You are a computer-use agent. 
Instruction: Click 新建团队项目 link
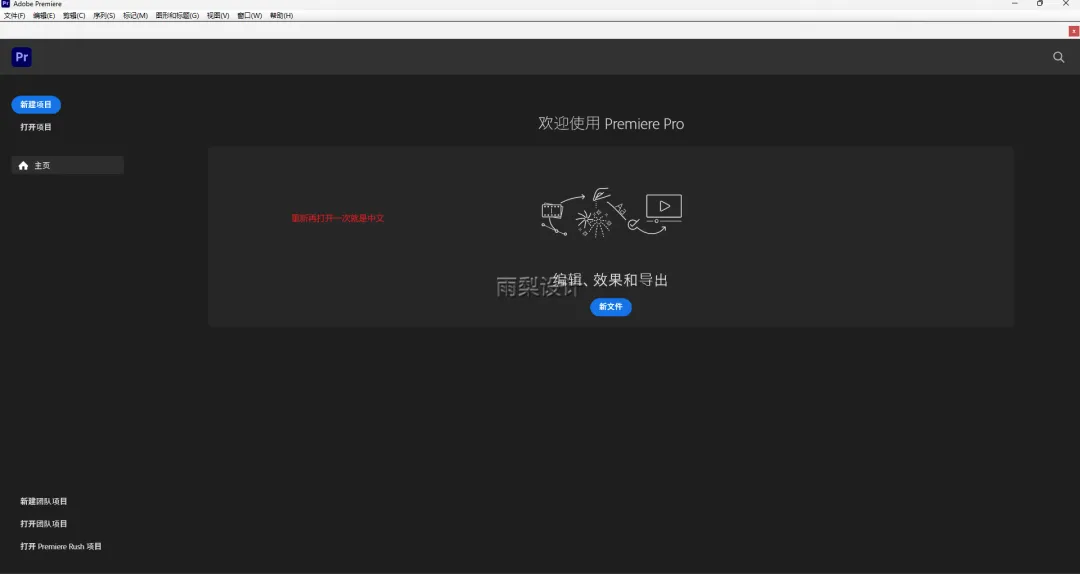tap(43, 502)
